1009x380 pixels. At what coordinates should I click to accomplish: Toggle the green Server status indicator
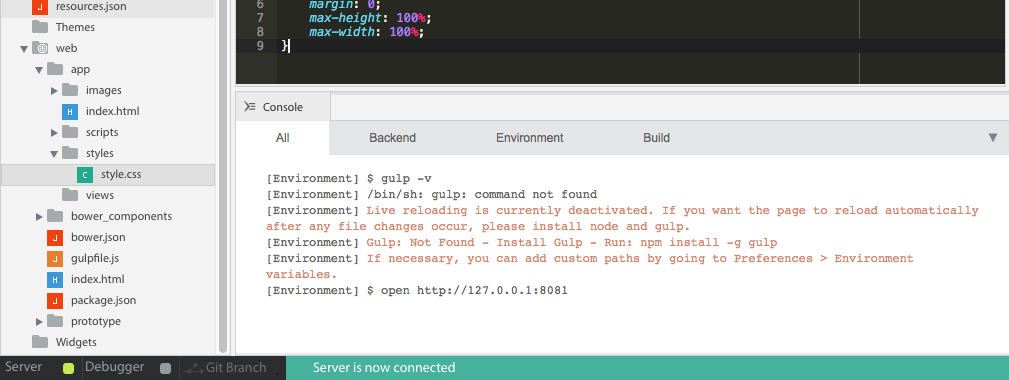[x=69, y=368]
